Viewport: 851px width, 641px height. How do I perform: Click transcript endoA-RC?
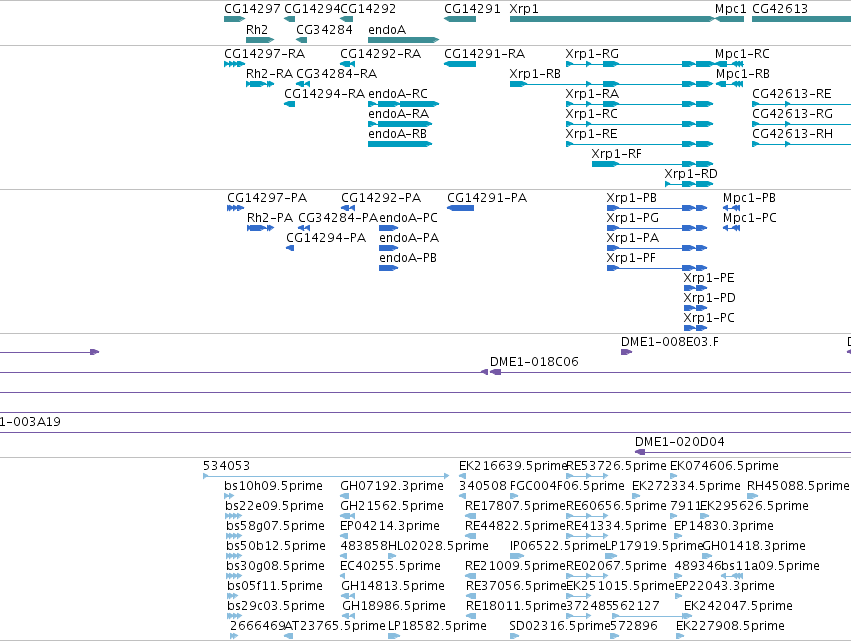pos(398,94)
